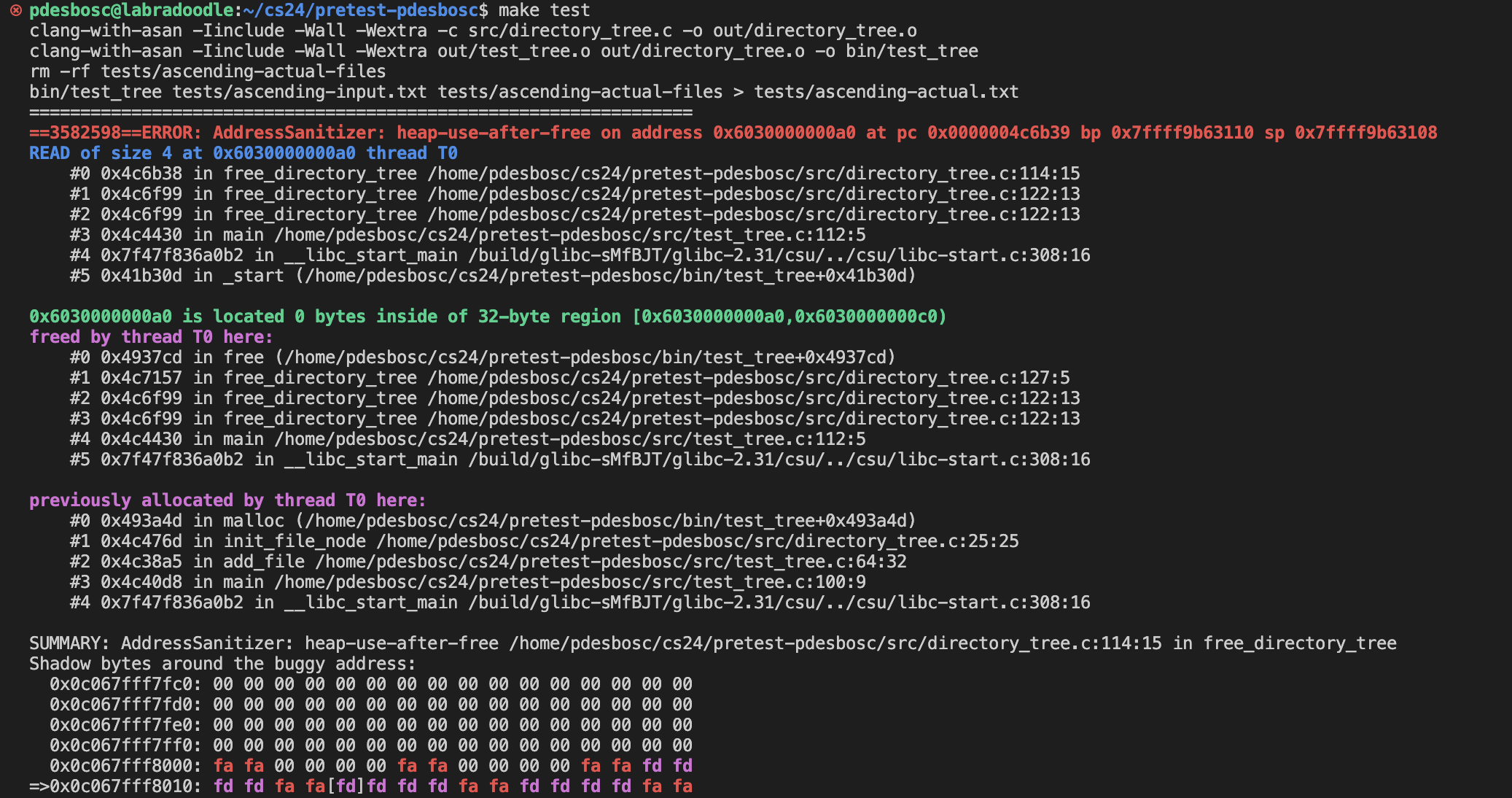Screen dimensions: 1512x798
Task: Follow the directory_tree.c:25:25 link for init_file_node
Action: click(698, 541)
